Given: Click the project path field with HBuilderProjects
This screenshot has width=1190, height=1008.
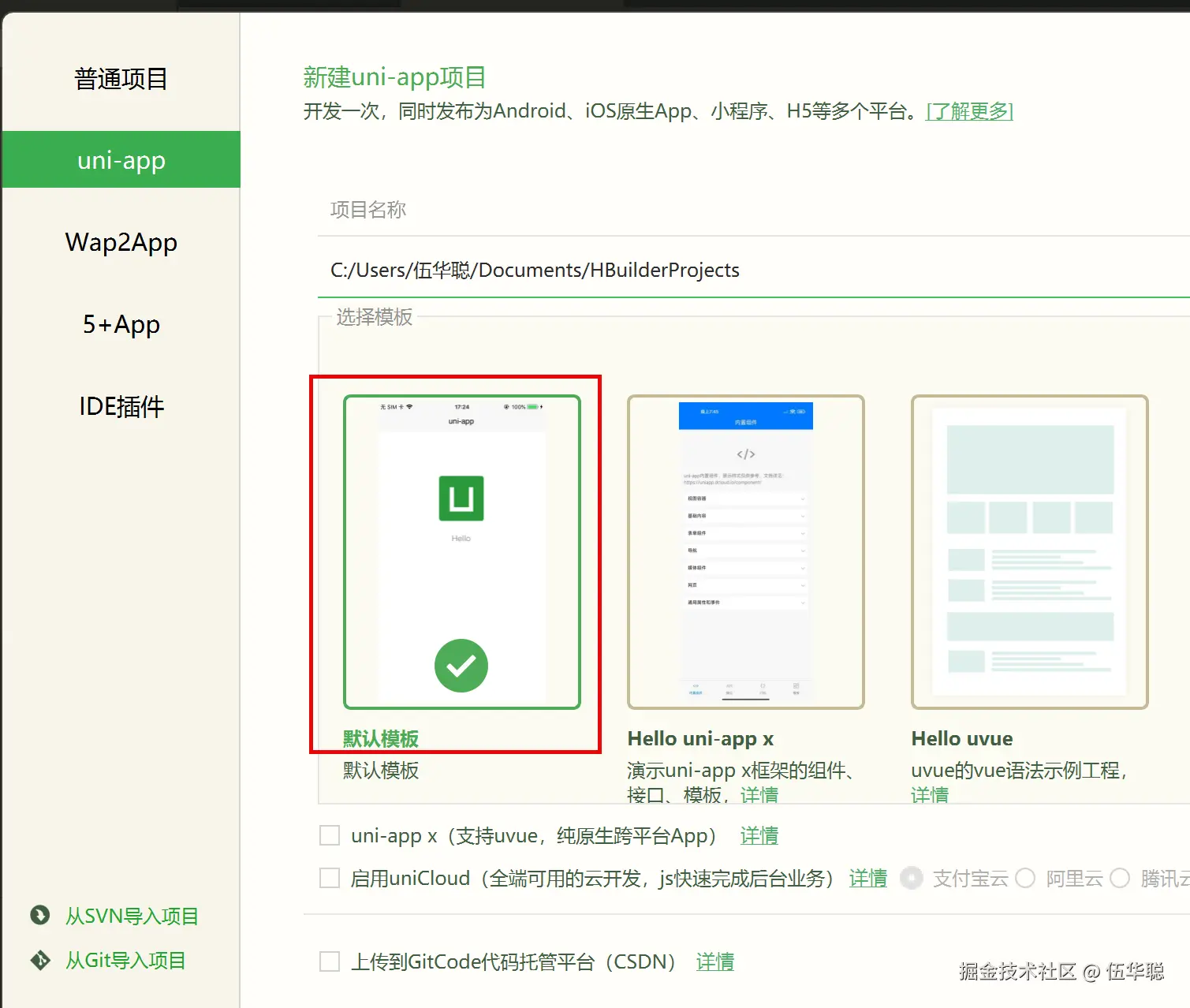Looking at the screenshot, I should point(753,271).
